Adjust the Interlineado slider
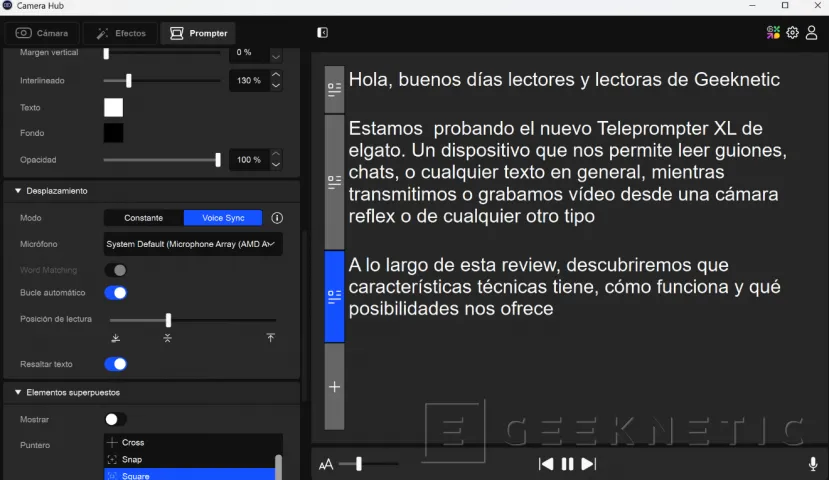 tap(128, 80)
